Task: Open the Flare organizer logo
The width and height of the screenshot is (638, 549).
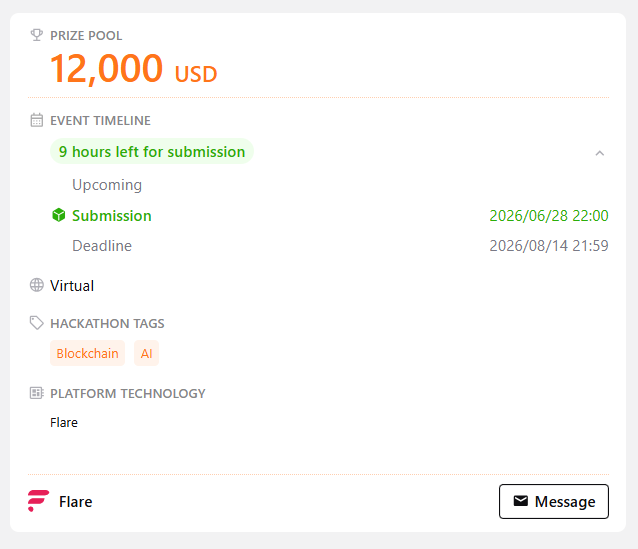Action: (x=39, y=501)
